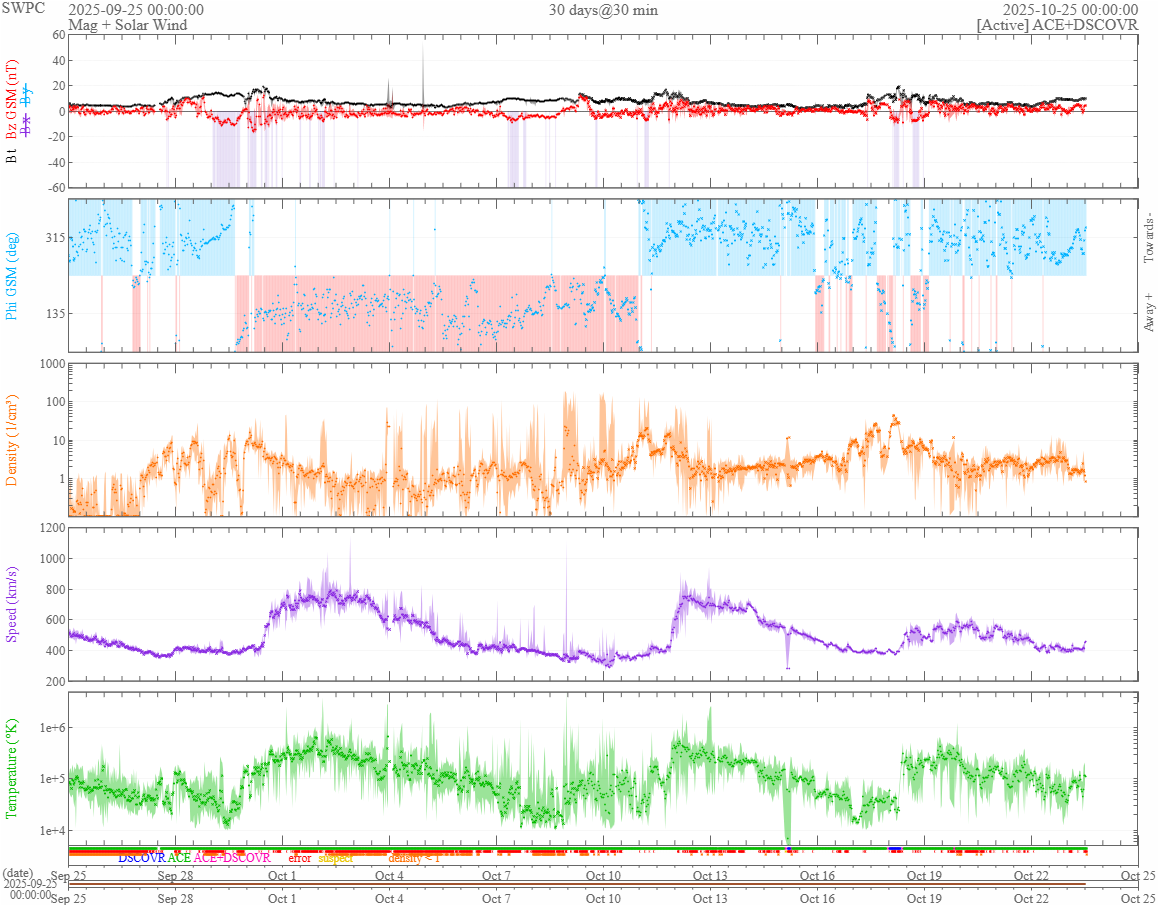Select the start timestamp 2025-09-25 00:00:00 header

tap(136, 10)
